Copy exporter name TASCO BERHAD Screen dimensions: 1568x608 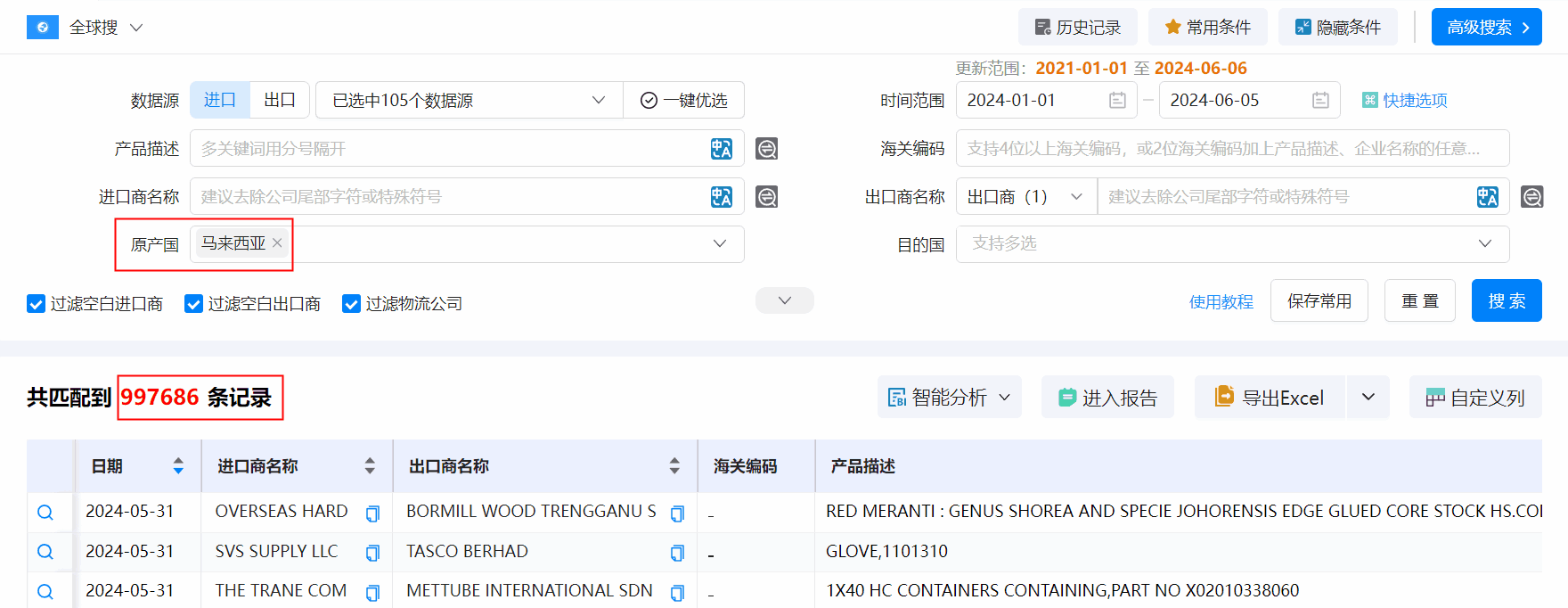point(677,554)
